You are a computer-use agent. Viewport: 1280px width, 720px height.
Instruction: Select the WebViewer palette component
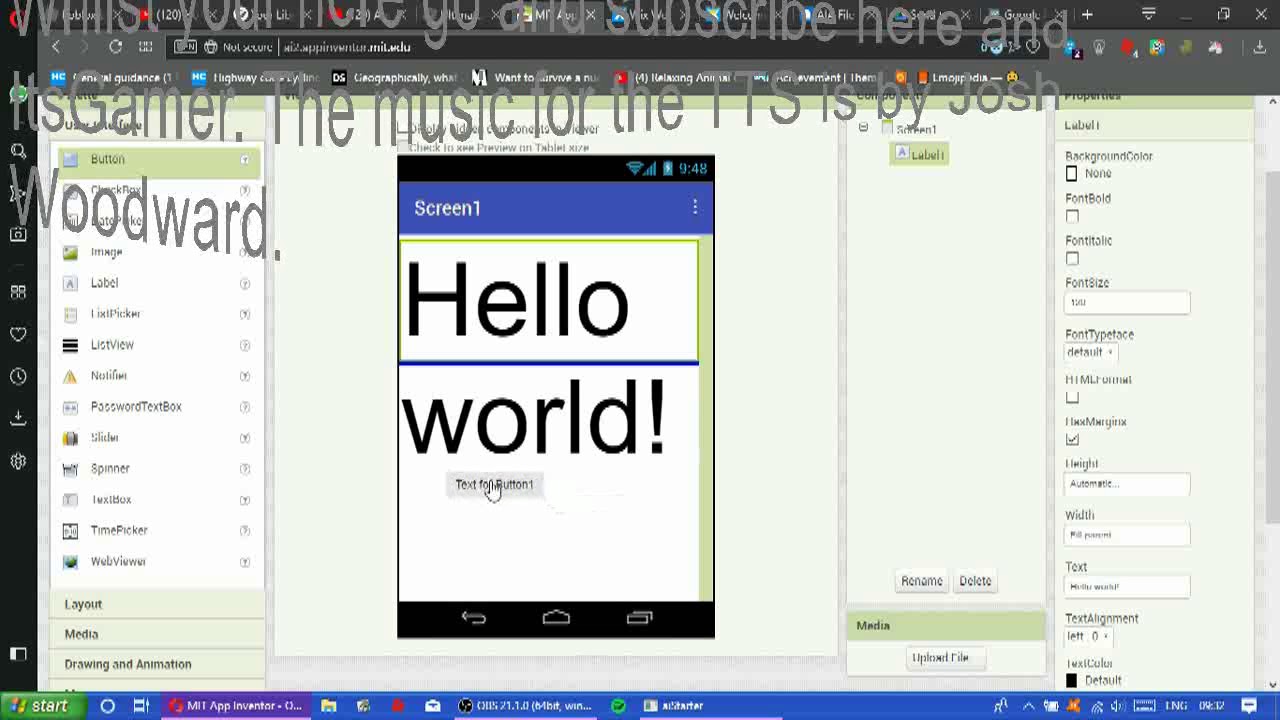pyautogui.click(x=118, y=562)
